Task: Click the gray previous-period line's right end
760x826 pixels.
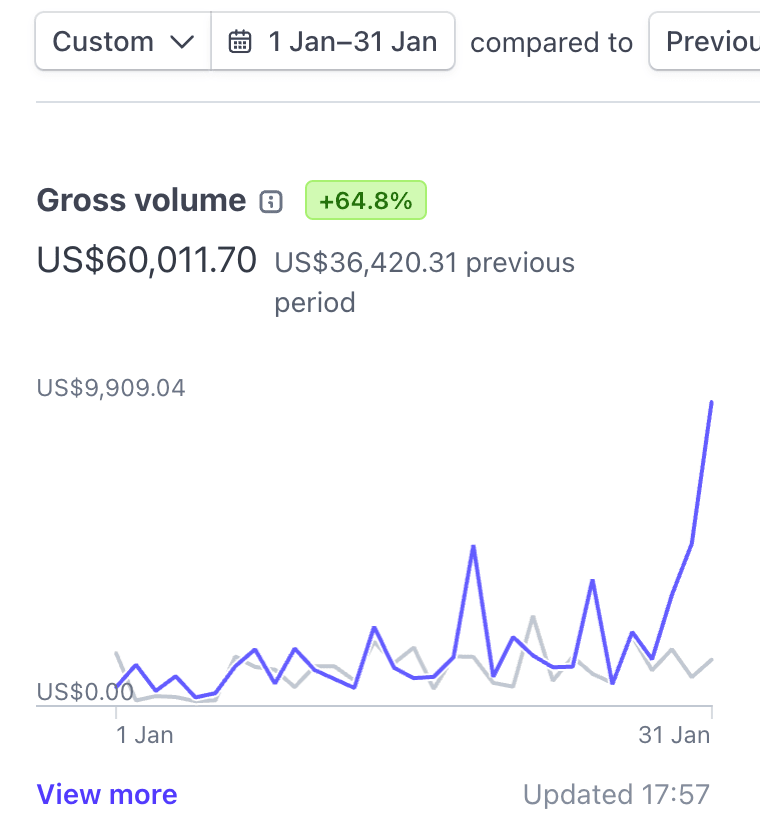Action: pos(711,660)
